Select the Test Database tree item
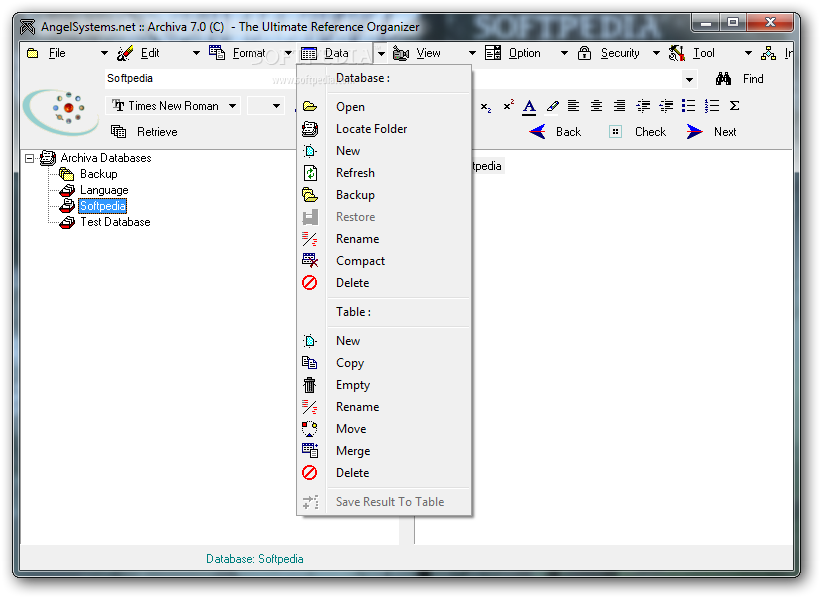The width and height of the screenshot is (821, 598). (x=115, y=222)
